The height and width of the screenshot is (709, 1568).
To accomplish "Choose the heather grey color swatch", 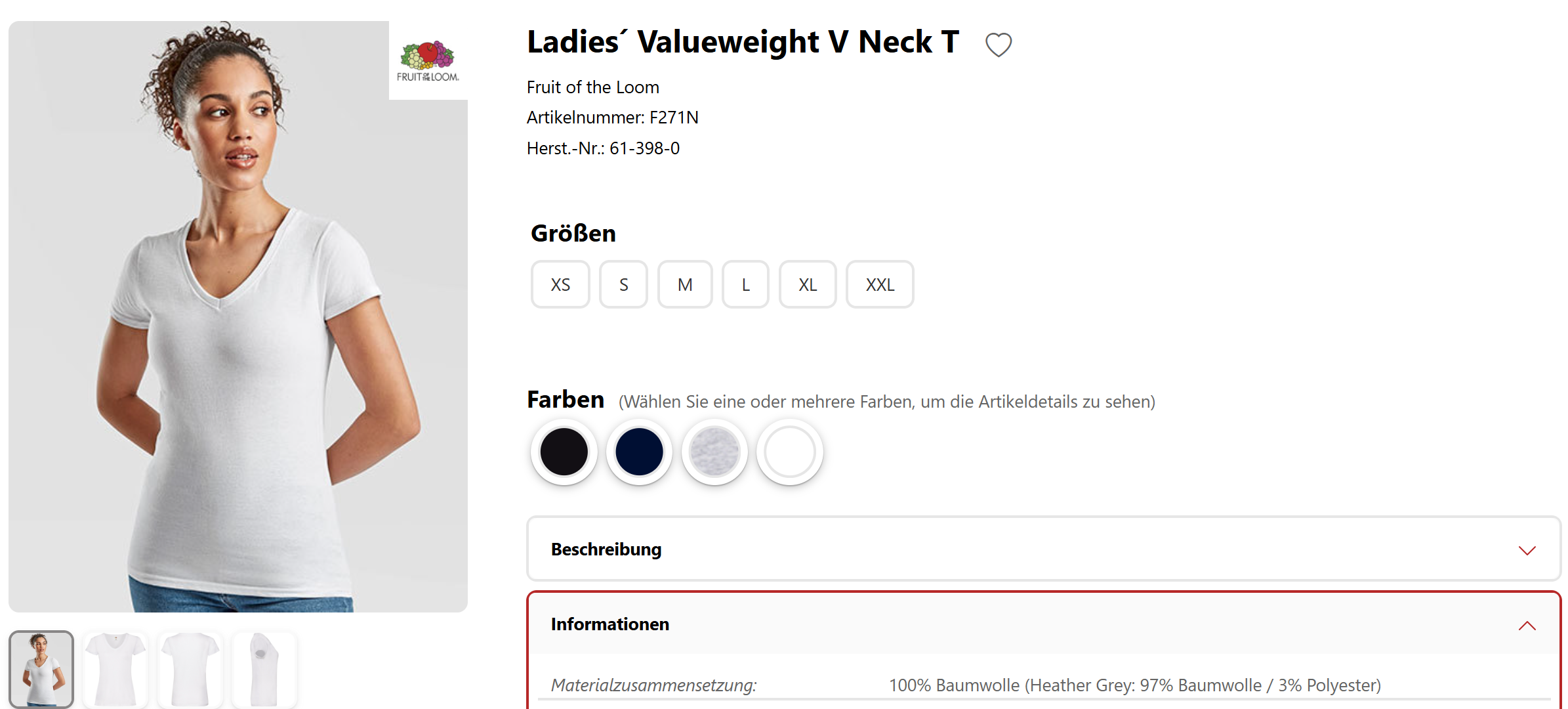I will [714, 452].
